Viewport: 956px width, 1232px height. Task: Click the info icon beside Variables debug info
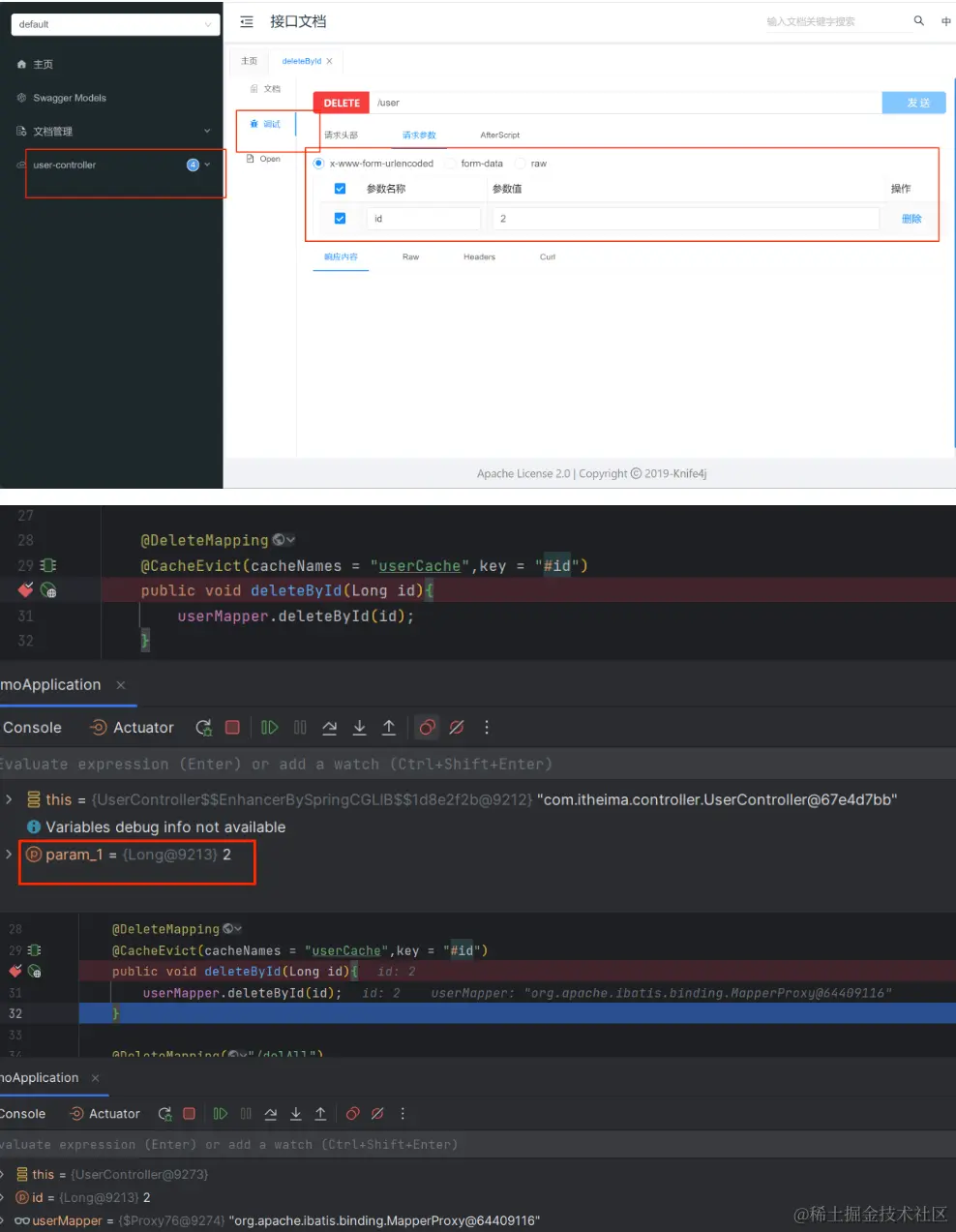34,826
